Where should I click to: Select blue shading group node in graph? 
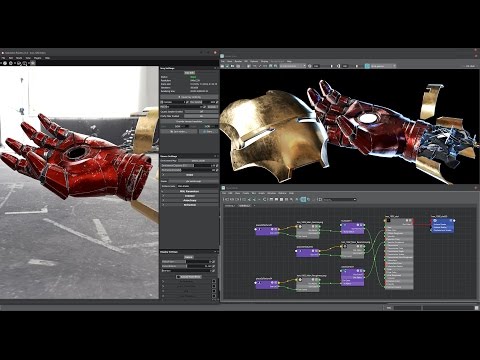443,225
